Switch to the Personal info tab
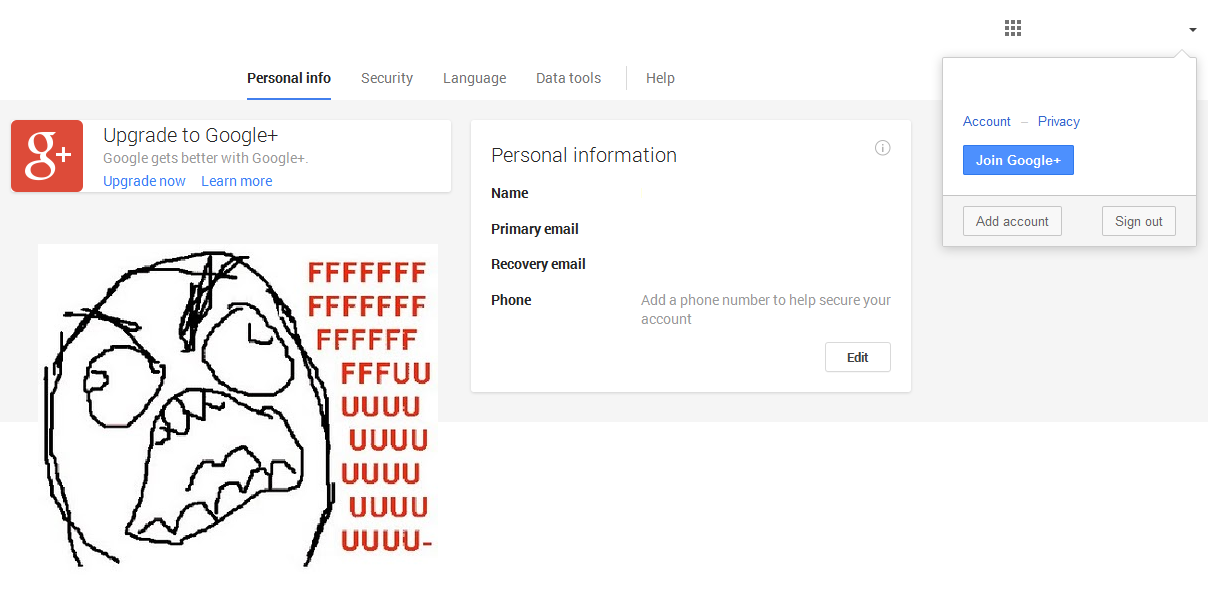This screenshot has height=592, width=1208. (289, 78)
